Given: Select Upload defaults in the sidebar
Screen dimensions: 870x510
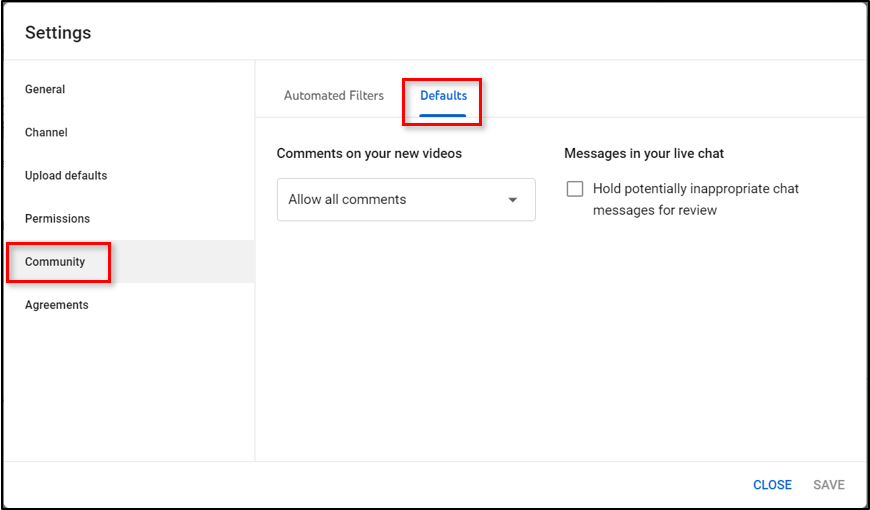Looking at the screenshot, I should pos(66,176).
